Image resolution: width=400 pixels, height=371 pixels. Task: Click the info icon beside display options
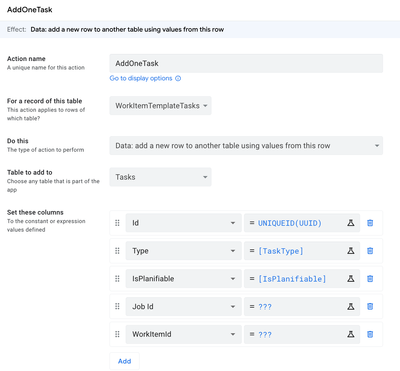point(178,78)
